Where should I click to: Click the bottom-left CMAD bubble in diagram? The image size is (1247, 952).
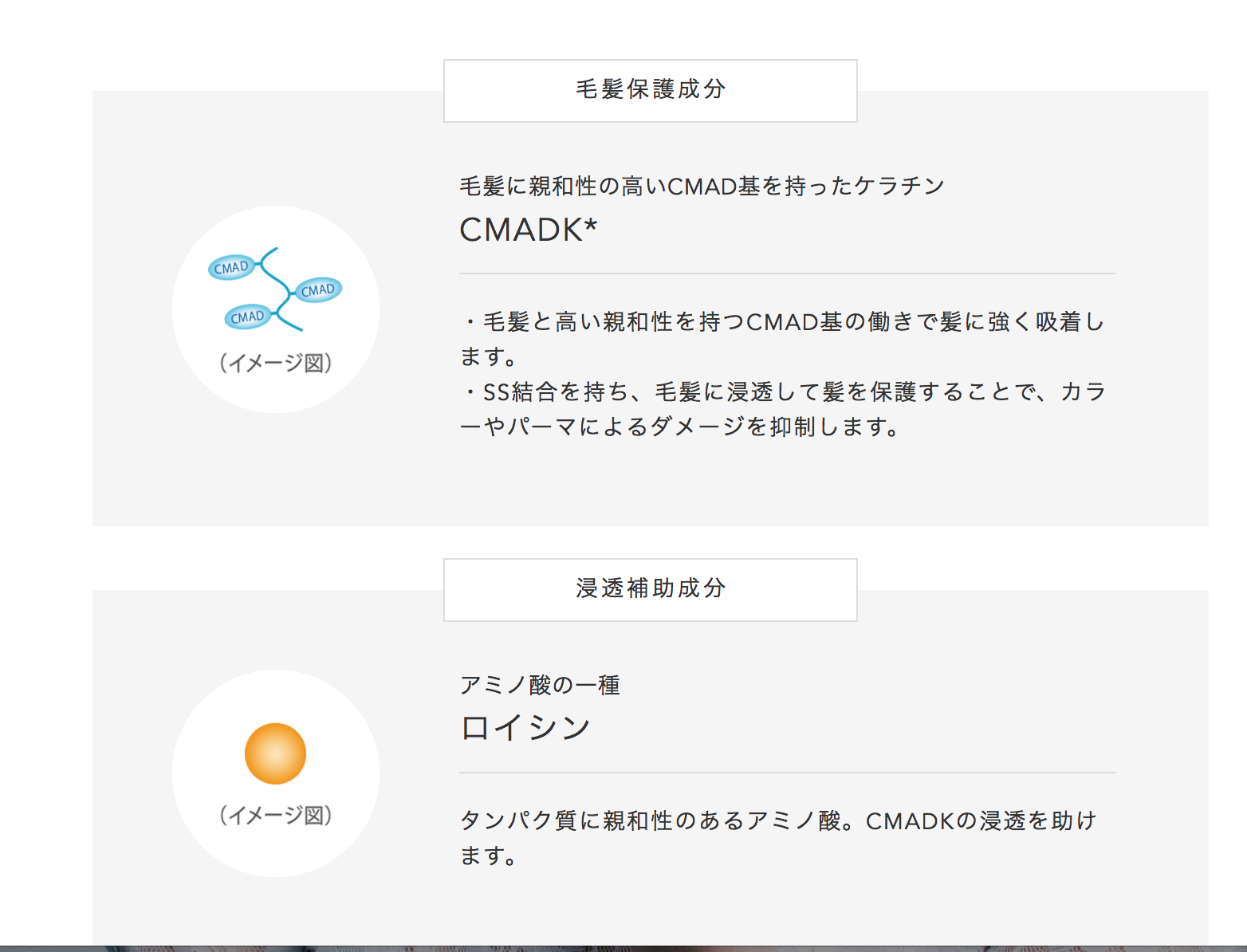pyautogui.click(x=248, y=317)
